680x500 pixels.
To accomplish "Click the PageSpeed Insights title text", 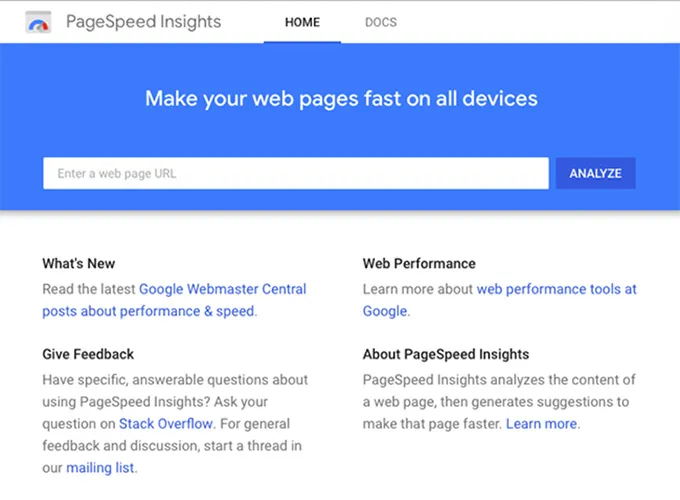I will (x=143, y=22).
